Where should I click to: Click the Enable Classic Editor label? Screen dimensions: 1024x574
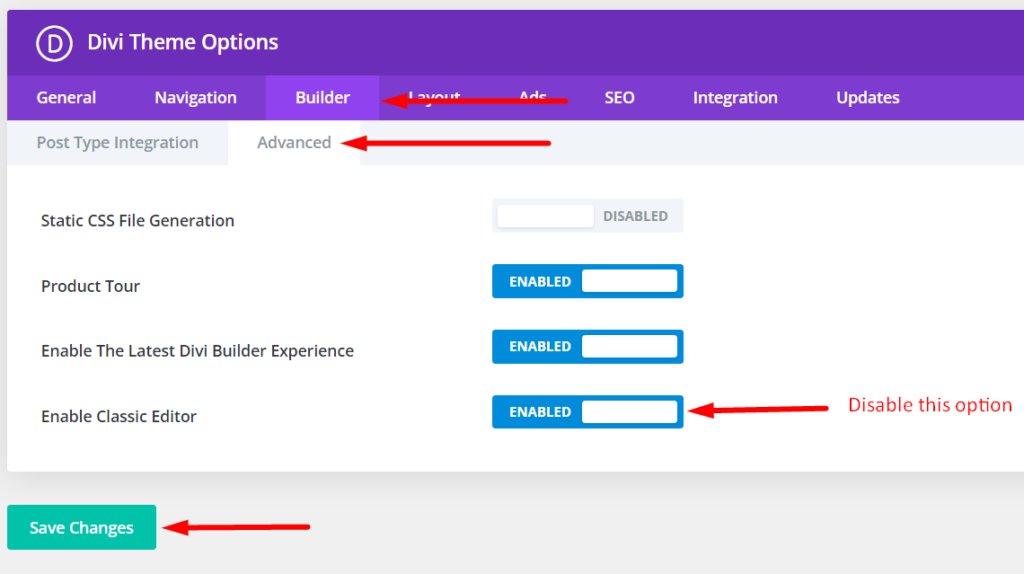pos(119,417)
